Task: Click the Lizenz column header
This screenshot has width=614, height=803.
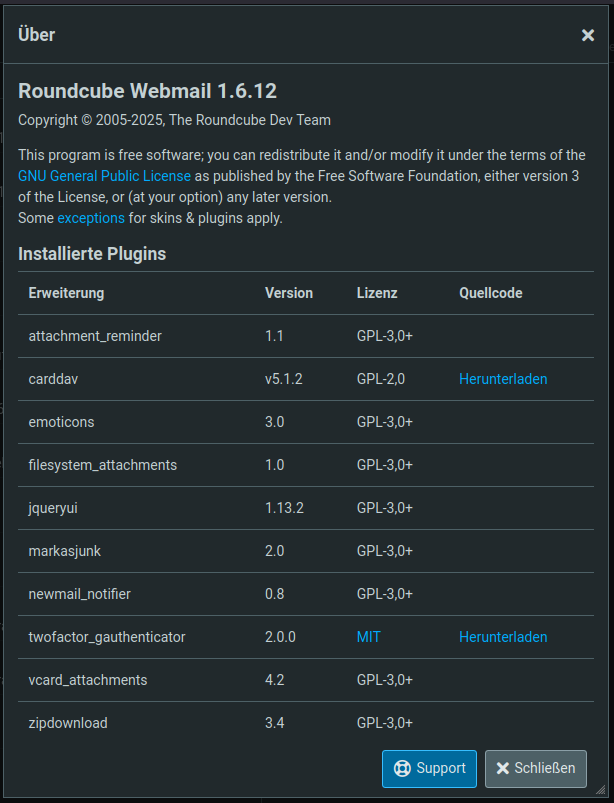Action: pyautogui.click(x=377, y=293)
